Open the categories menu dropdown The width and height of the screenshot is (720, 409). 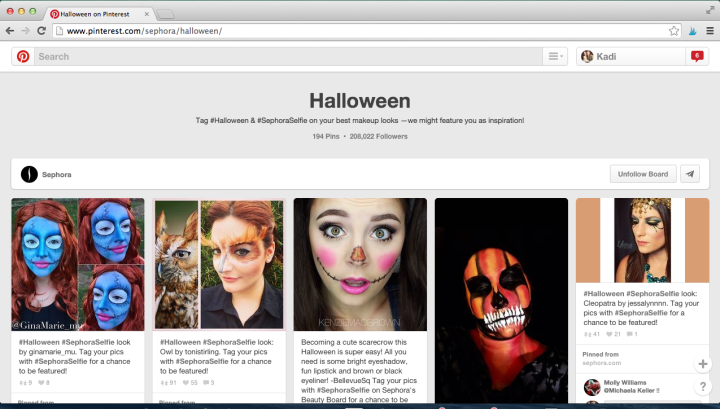pos(555,57)
